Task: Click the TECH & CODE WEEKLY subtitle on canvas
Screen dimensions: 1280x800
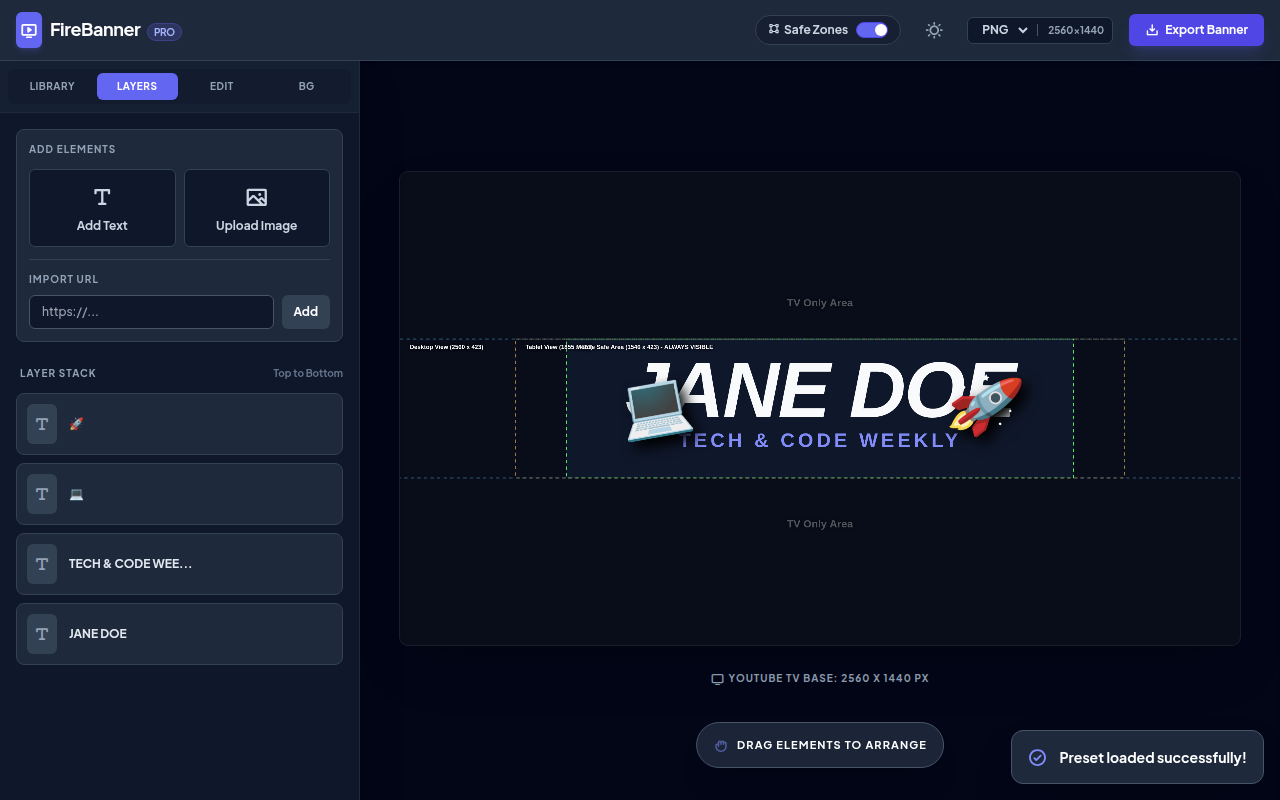Action: pos(820,440)
